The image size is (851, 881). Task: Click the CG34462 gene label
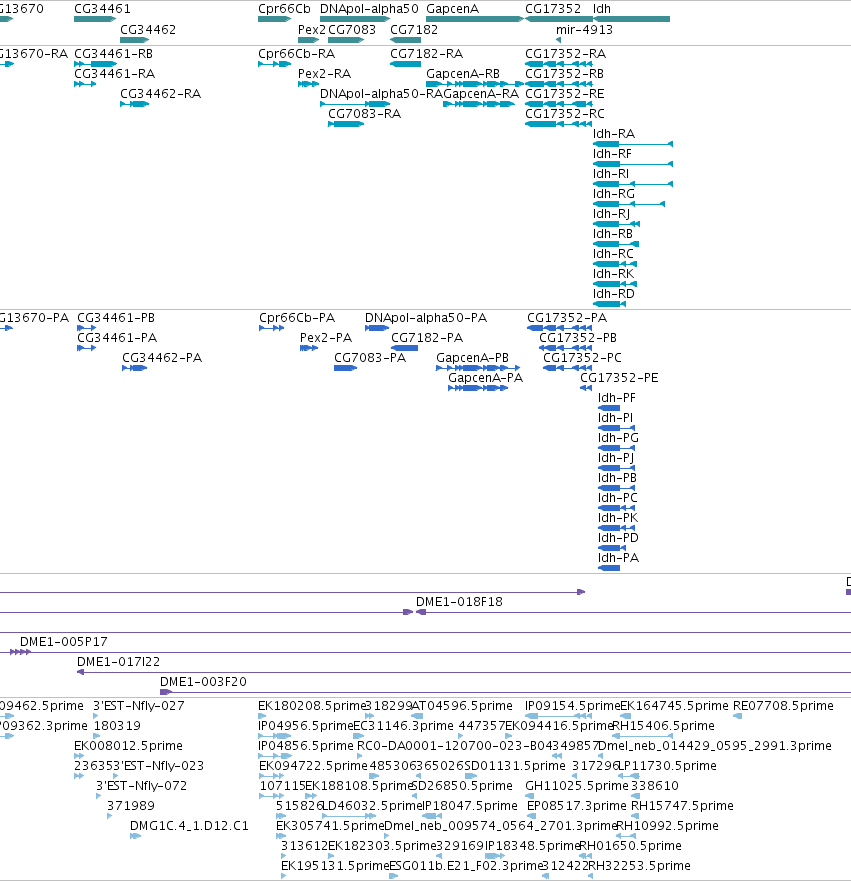[148, 29]
